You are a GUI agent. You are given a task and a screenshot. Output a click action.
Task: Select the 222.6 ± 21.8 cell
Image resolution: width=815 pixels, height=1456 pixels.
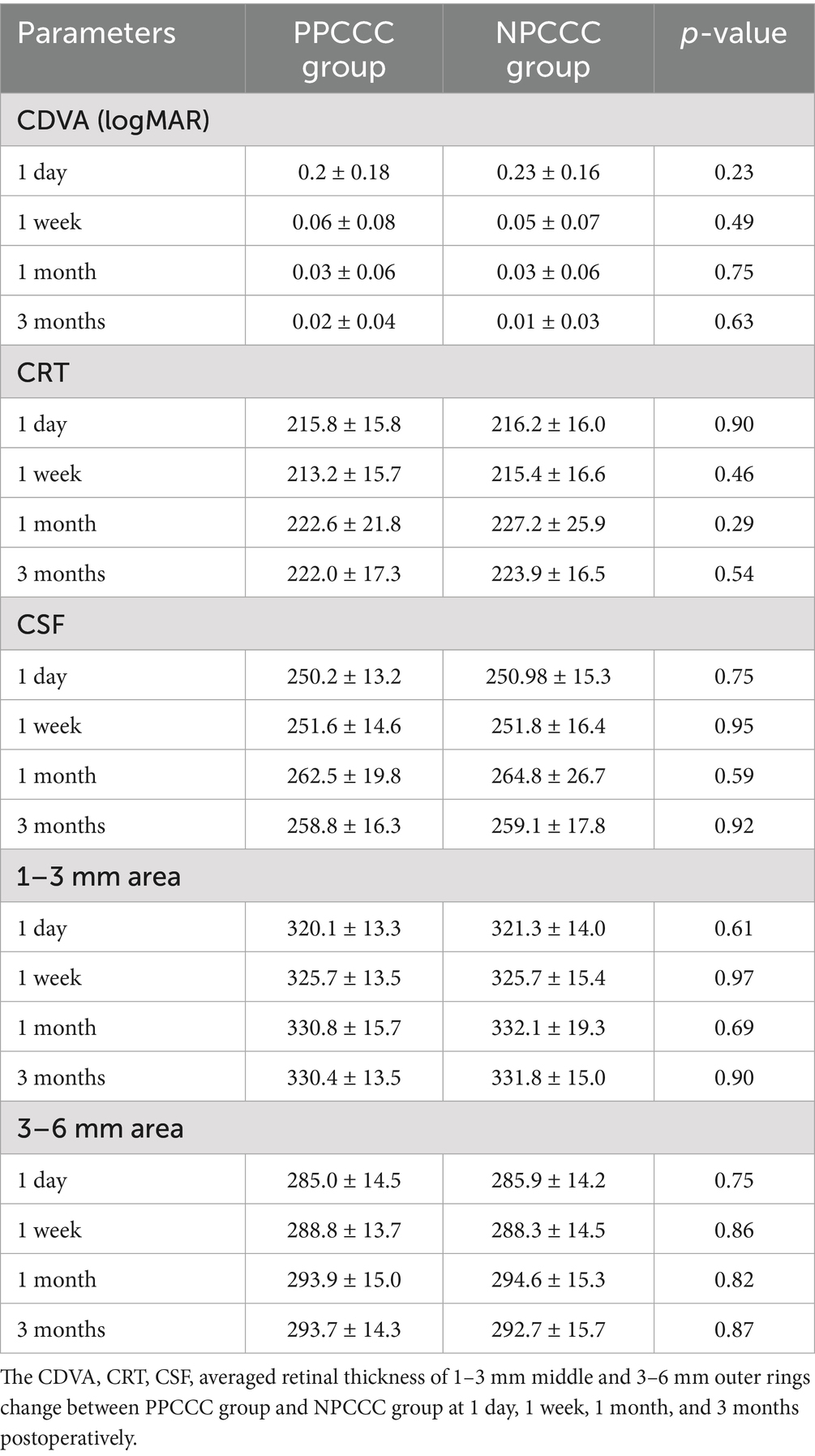coord(344,524)
